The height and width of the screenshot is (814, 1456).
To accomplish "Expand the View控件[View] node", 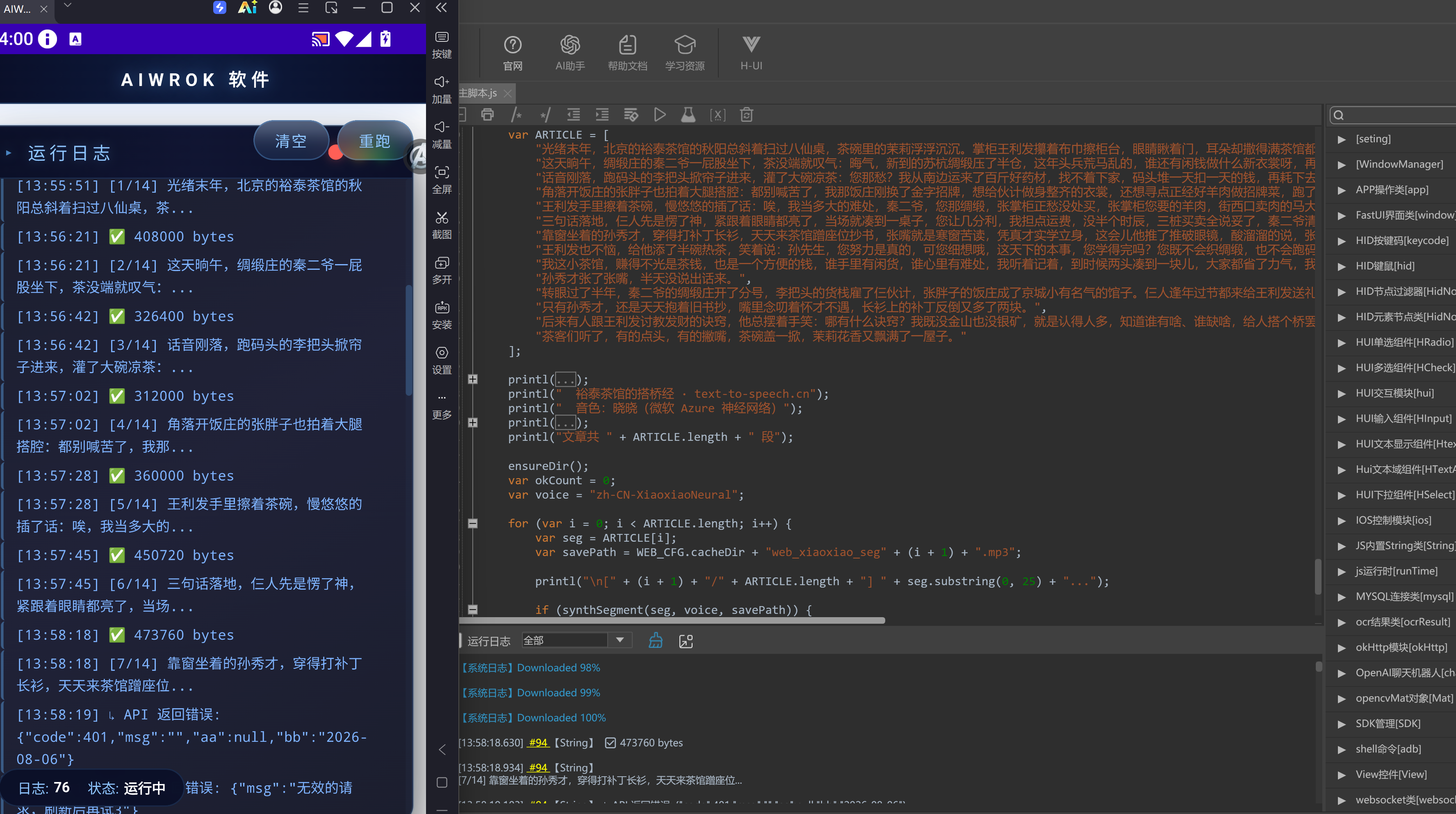I will (1341, 775).
